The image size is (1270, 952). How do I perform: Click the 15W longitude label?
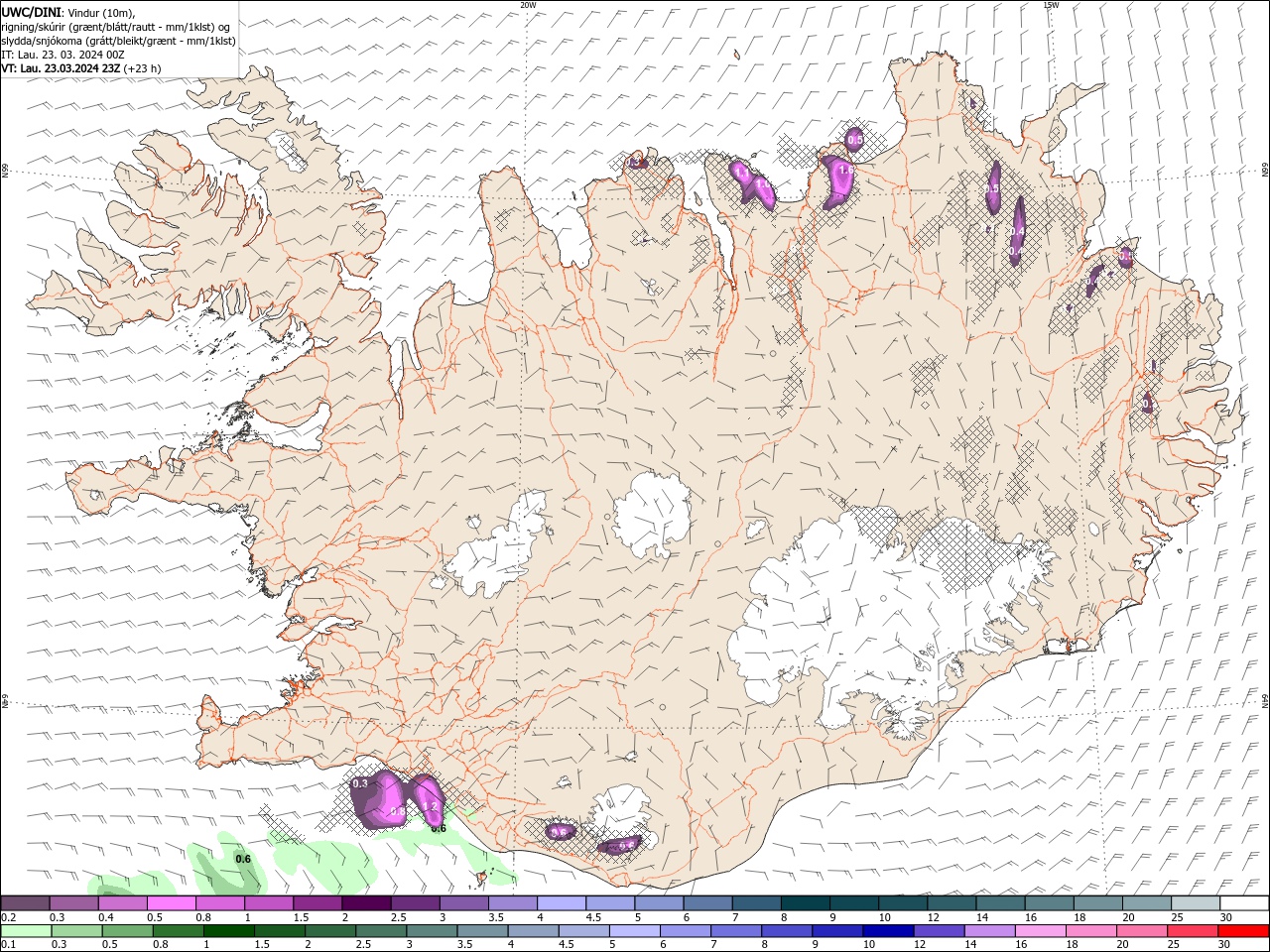(1051, 5)
